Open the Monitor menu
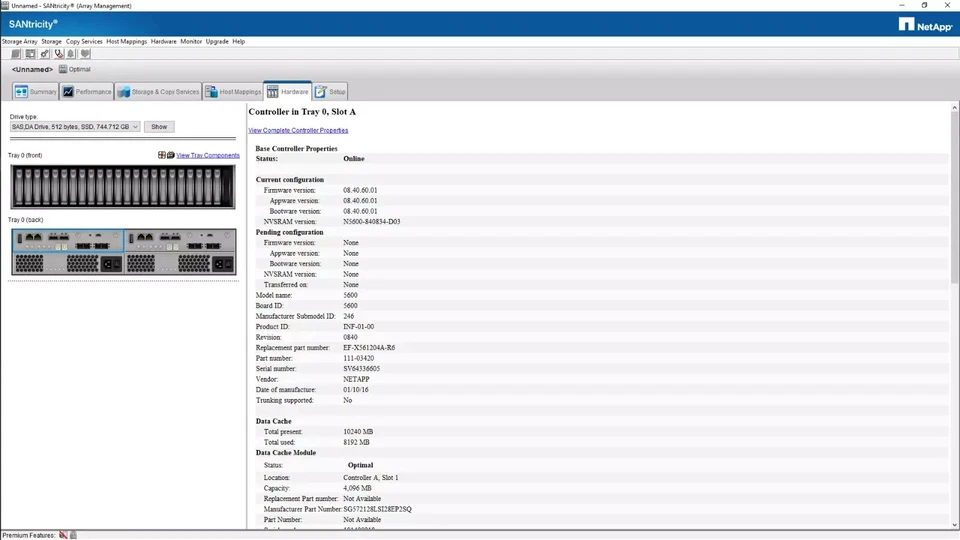Screen dimensions: 960x540 coord(191,42)
